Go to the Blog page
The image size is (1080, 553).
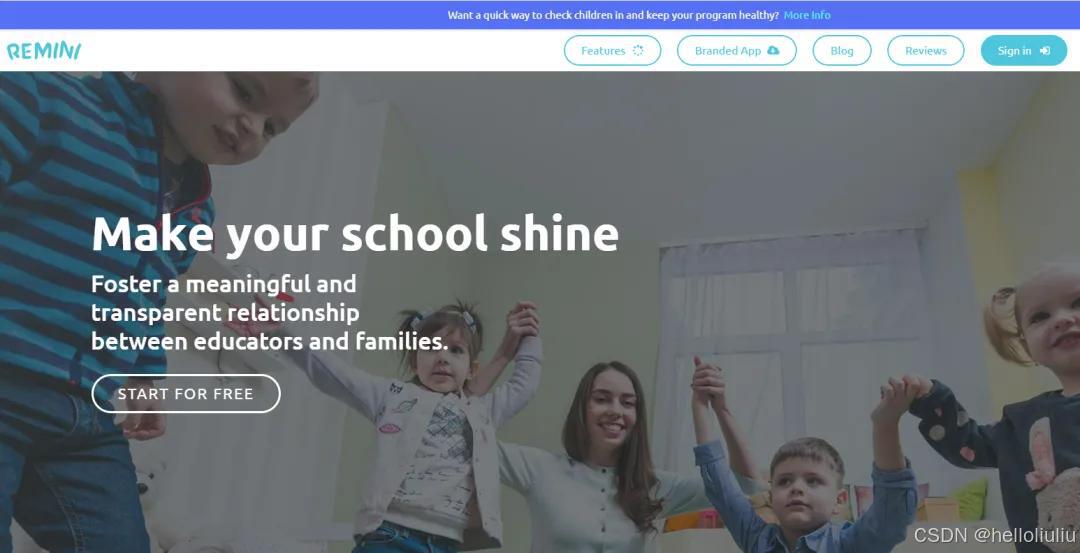point(842,50)
